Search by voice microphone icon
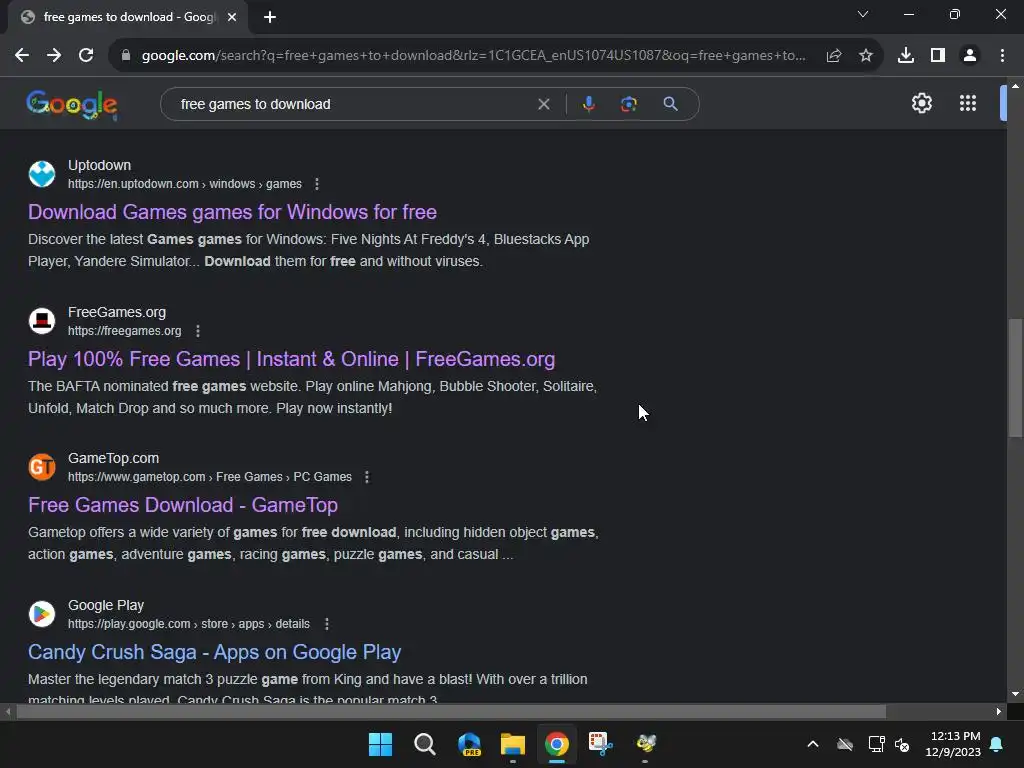The height and width of the screenshot is (768, 1024). 588,104
